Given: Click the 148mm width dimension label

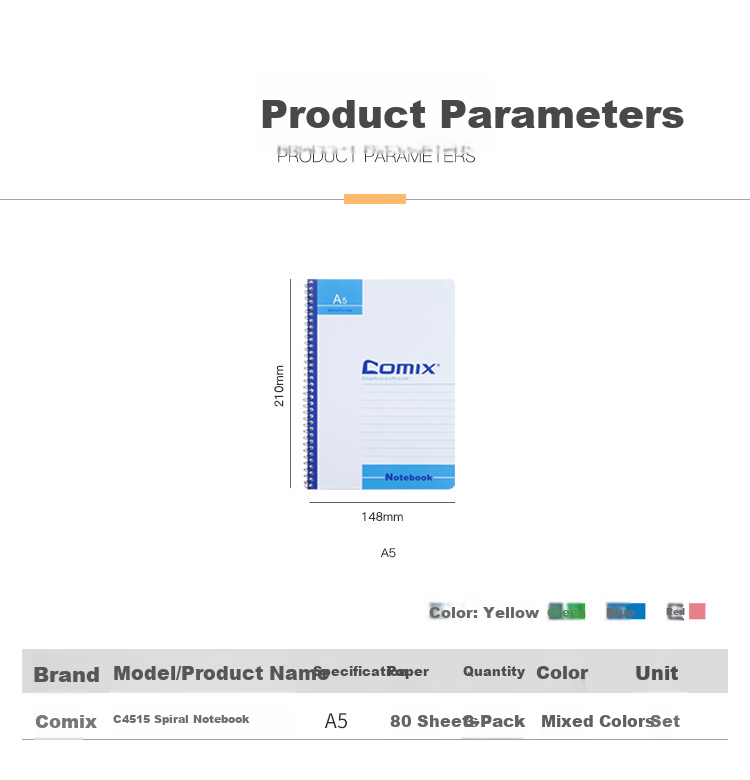Looking at the screenshot, I should pos(382,517).
